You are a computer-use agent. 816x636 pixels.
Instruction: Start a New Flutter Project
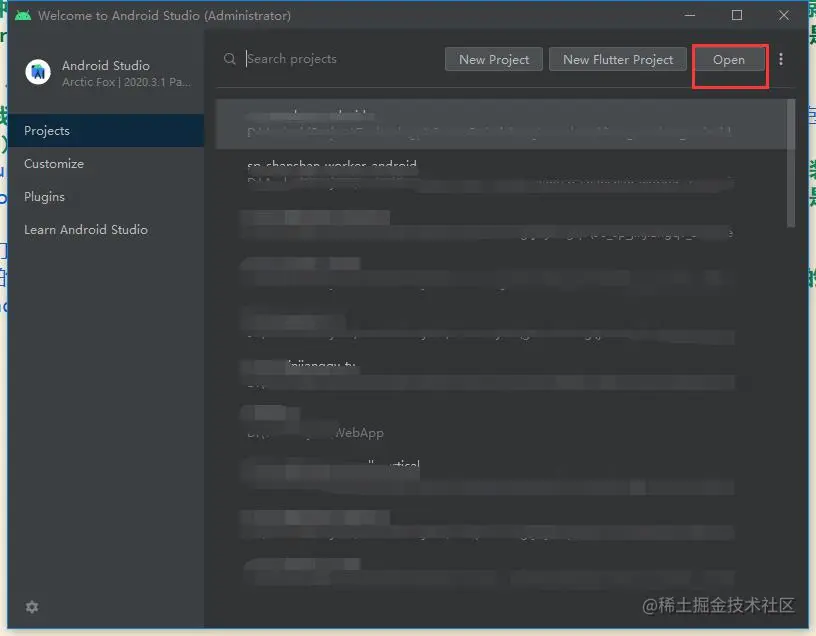[x=618, y=59]
